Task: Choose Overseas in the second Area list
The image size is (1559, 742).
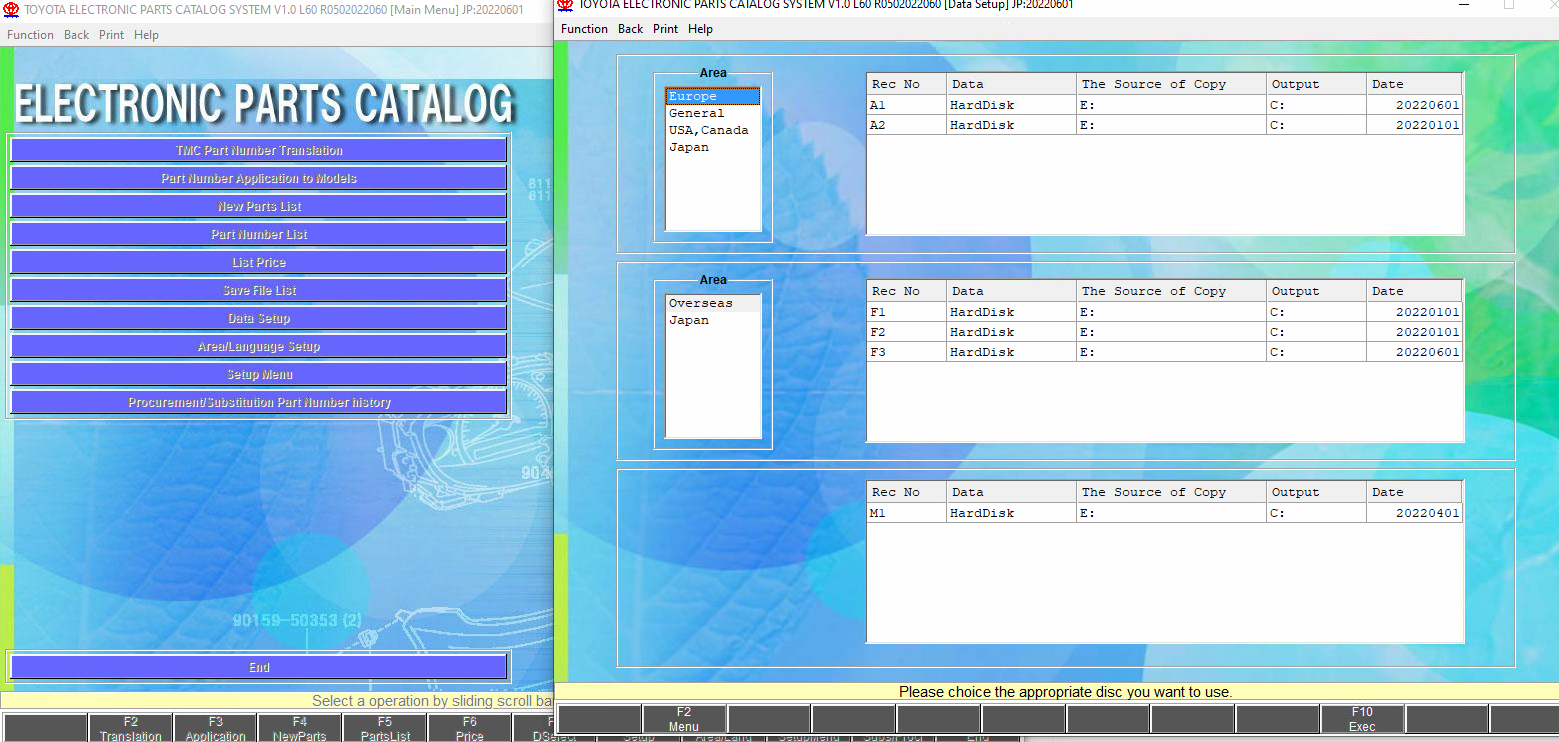Action: click(x=700, y=303)
